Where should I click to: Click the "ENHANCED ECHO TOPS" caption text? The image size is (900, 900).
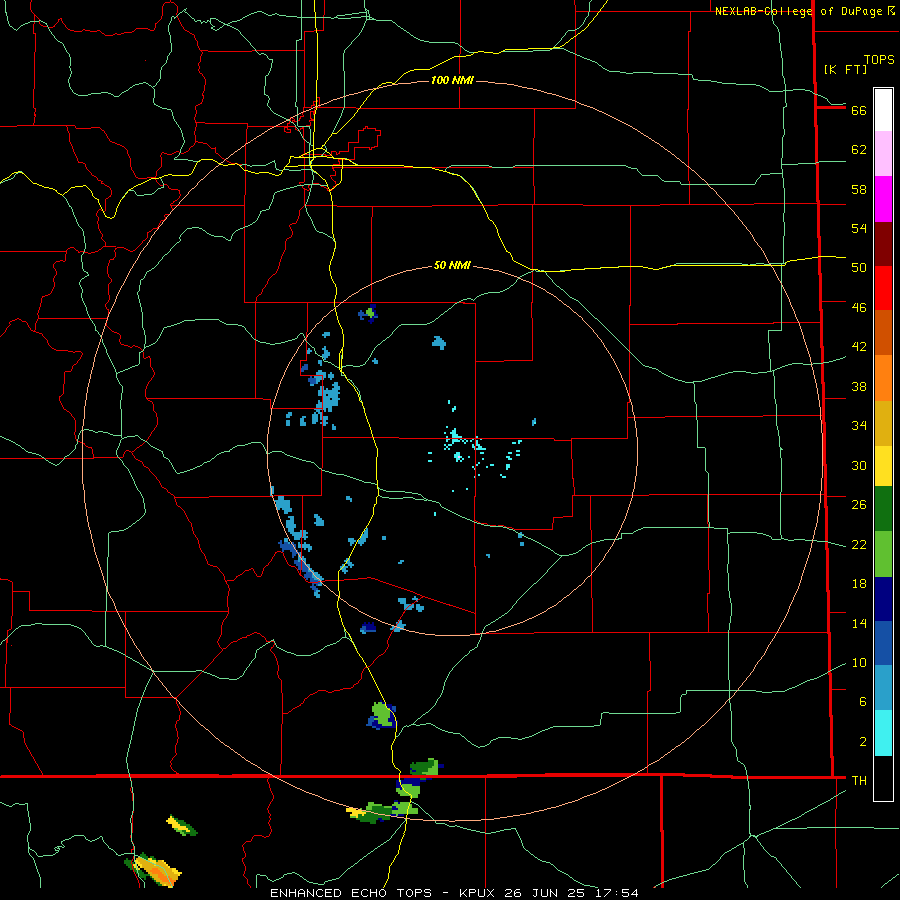[351, 893]
